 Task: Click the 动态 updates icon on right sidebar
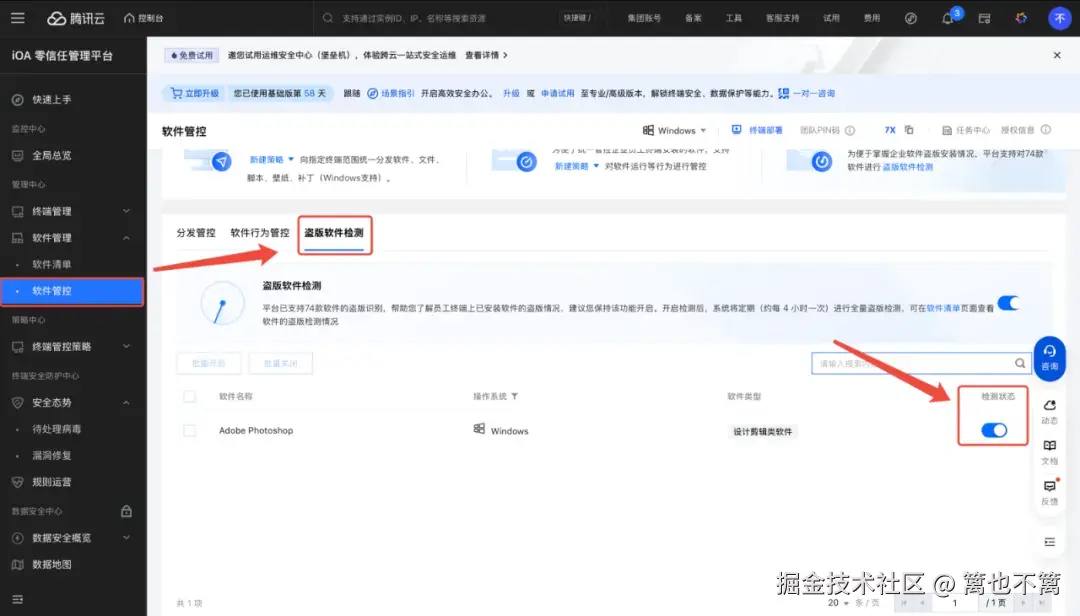pyautogui.click(x=1049, y=409)
